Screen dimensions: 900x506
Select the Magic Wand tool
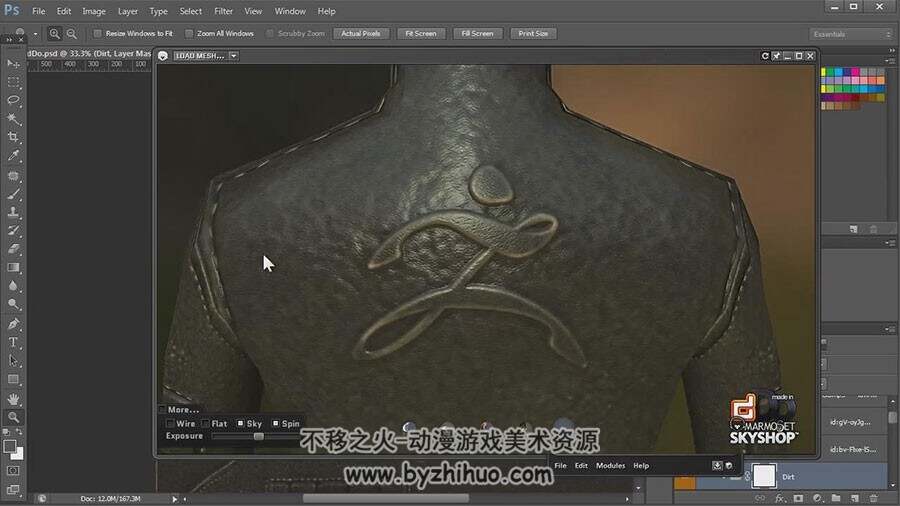pos(13,119)
